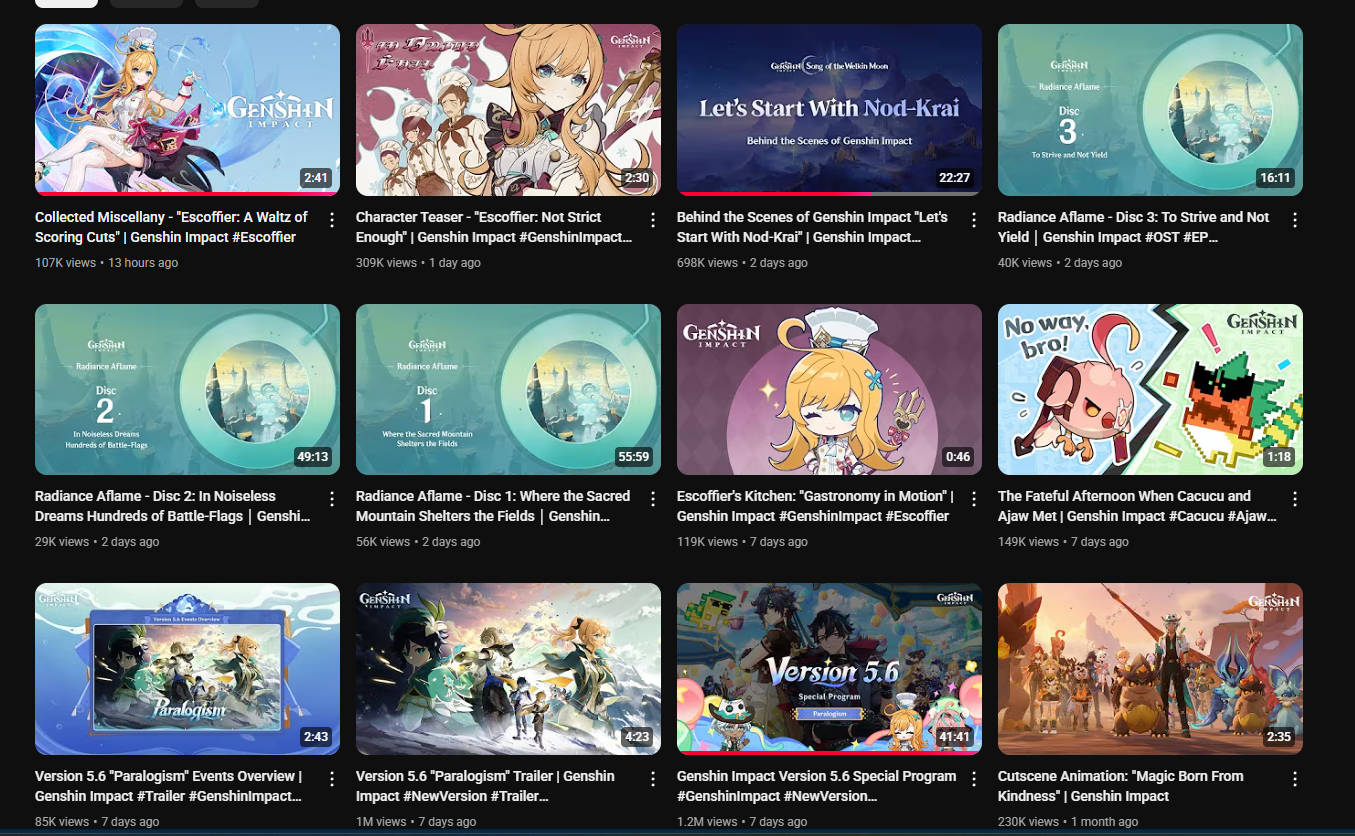This screenshot has height=836, width=1355.
Task: Click the Paralogism Trailer thumbnail lasting 4:23
Action: pos(508,669)
